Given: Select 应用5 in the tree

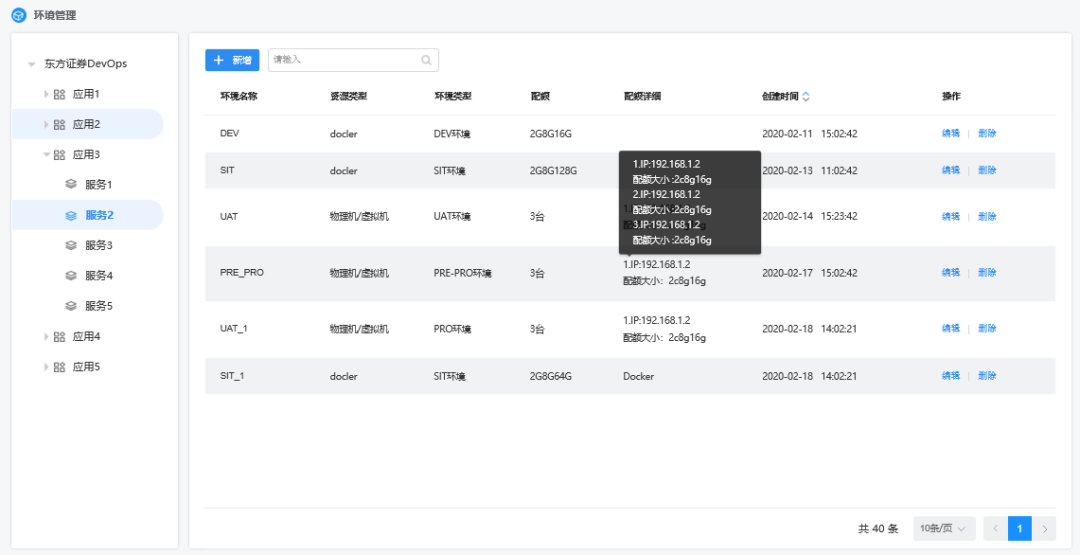Looking at the screenshot, I should tap(86, 367).
